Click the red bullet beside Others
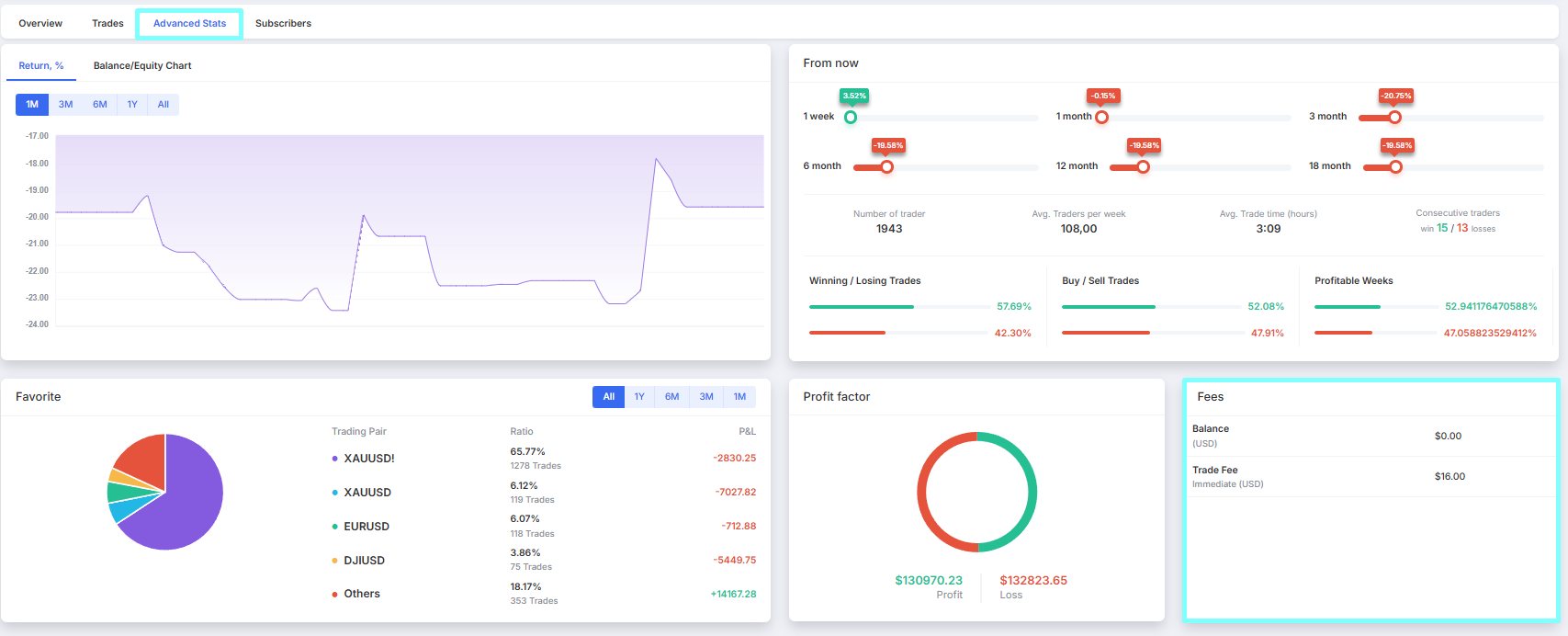 [334, 595]
